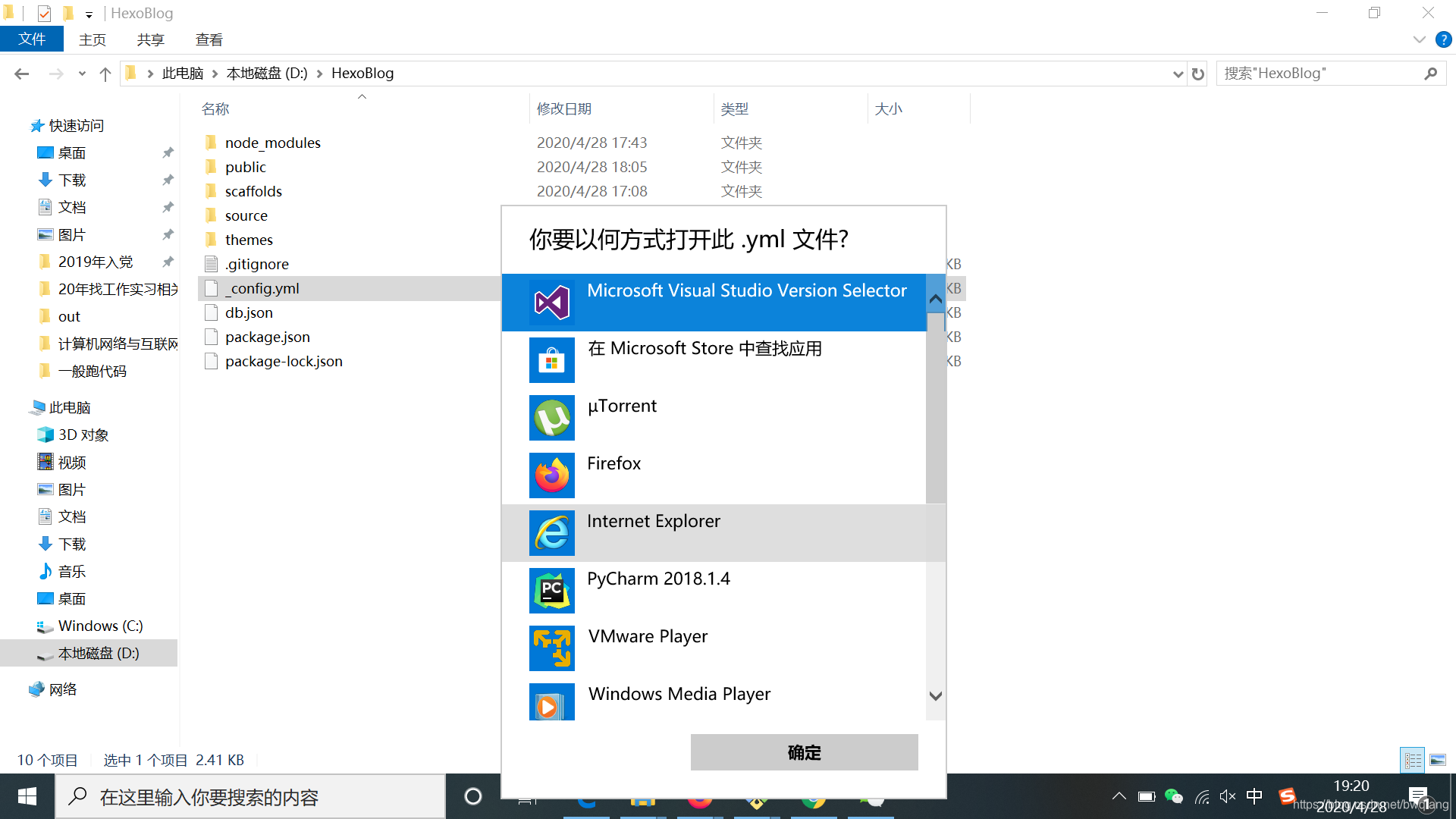Select the Firefox app icon
Viewport: 1456px width, 819px height.
tap(552, 475)
